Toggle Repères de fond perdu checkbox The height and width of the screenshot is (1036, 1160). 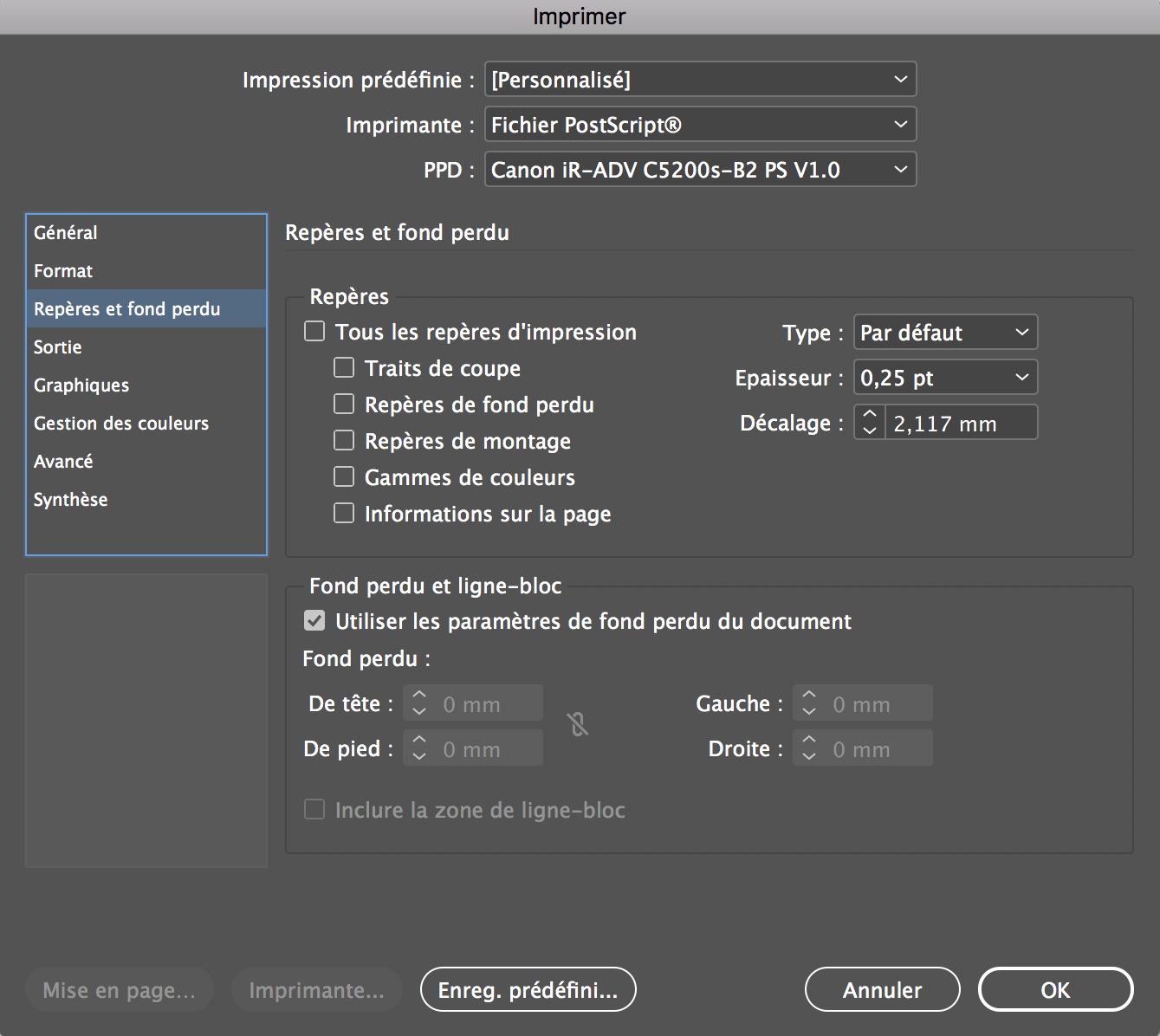[x=344, y=405]
